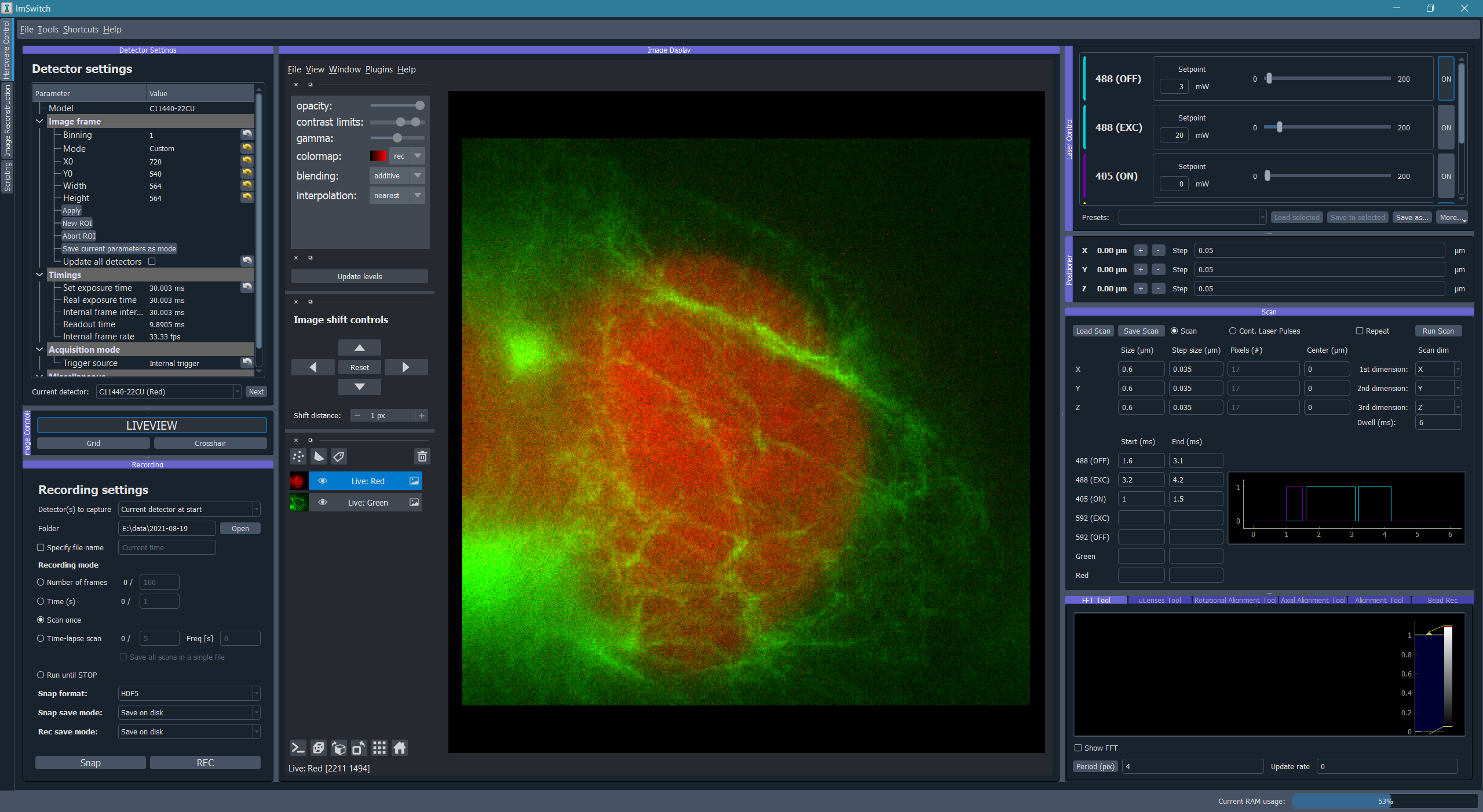The height and width of the screenshot is (812, 1483).
Task: Add a new labels layer
Action: click(339, 456)
